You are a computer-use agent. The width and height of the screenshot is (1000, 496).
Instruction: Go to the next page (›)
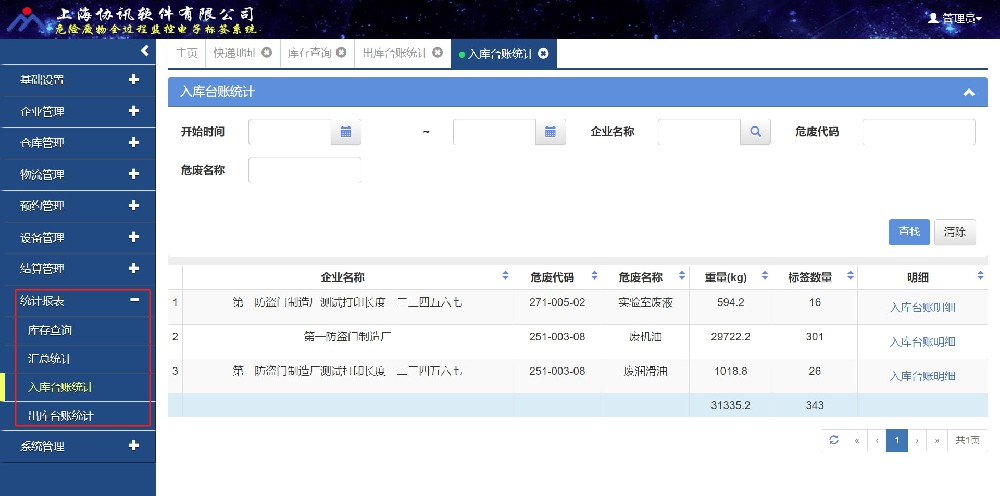pyautogui.click(x=917, y=441)
